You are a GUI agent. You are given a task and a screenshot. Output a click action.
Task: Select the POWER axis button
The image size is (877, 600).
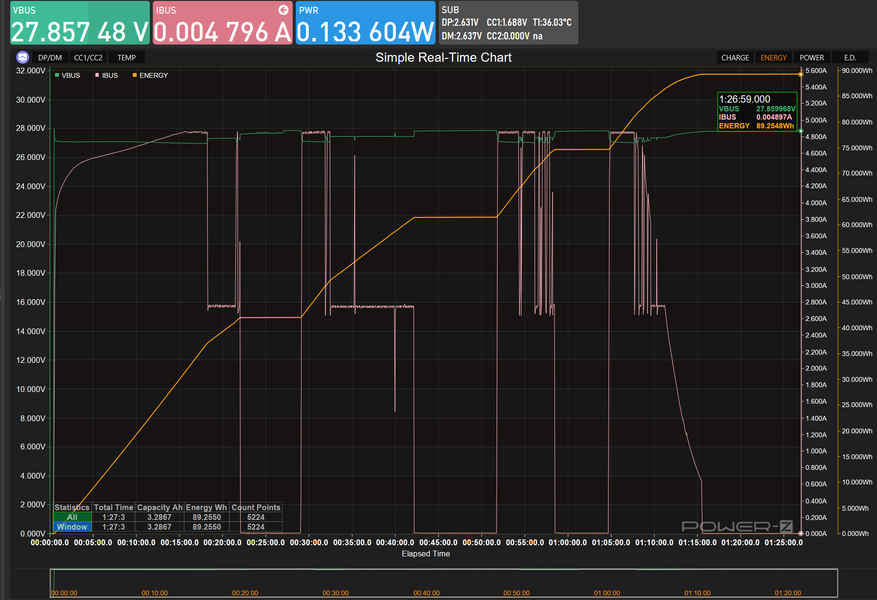tap(811, 58)
